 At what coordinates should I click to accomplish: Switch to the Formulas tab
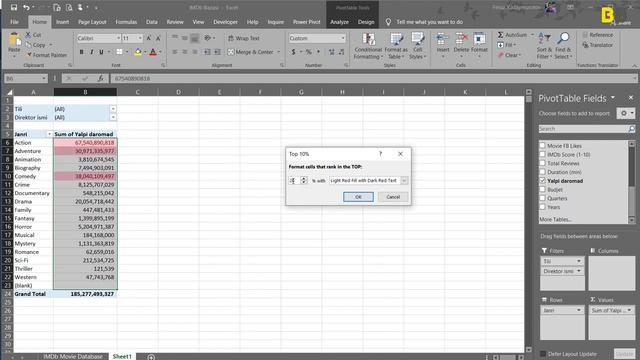click(126, 22)
